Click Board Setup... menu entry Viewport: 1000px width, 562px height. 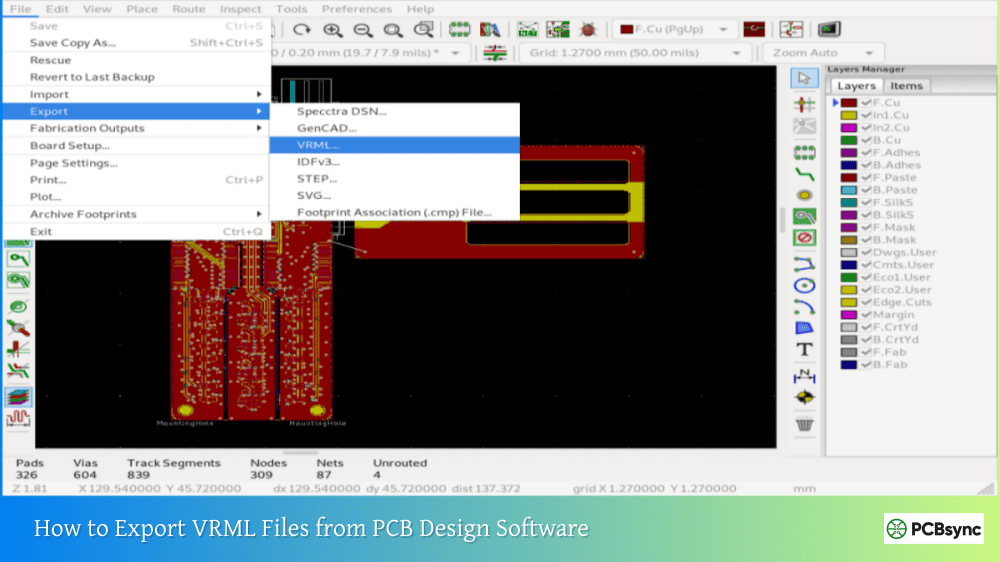tap(136, 145)
